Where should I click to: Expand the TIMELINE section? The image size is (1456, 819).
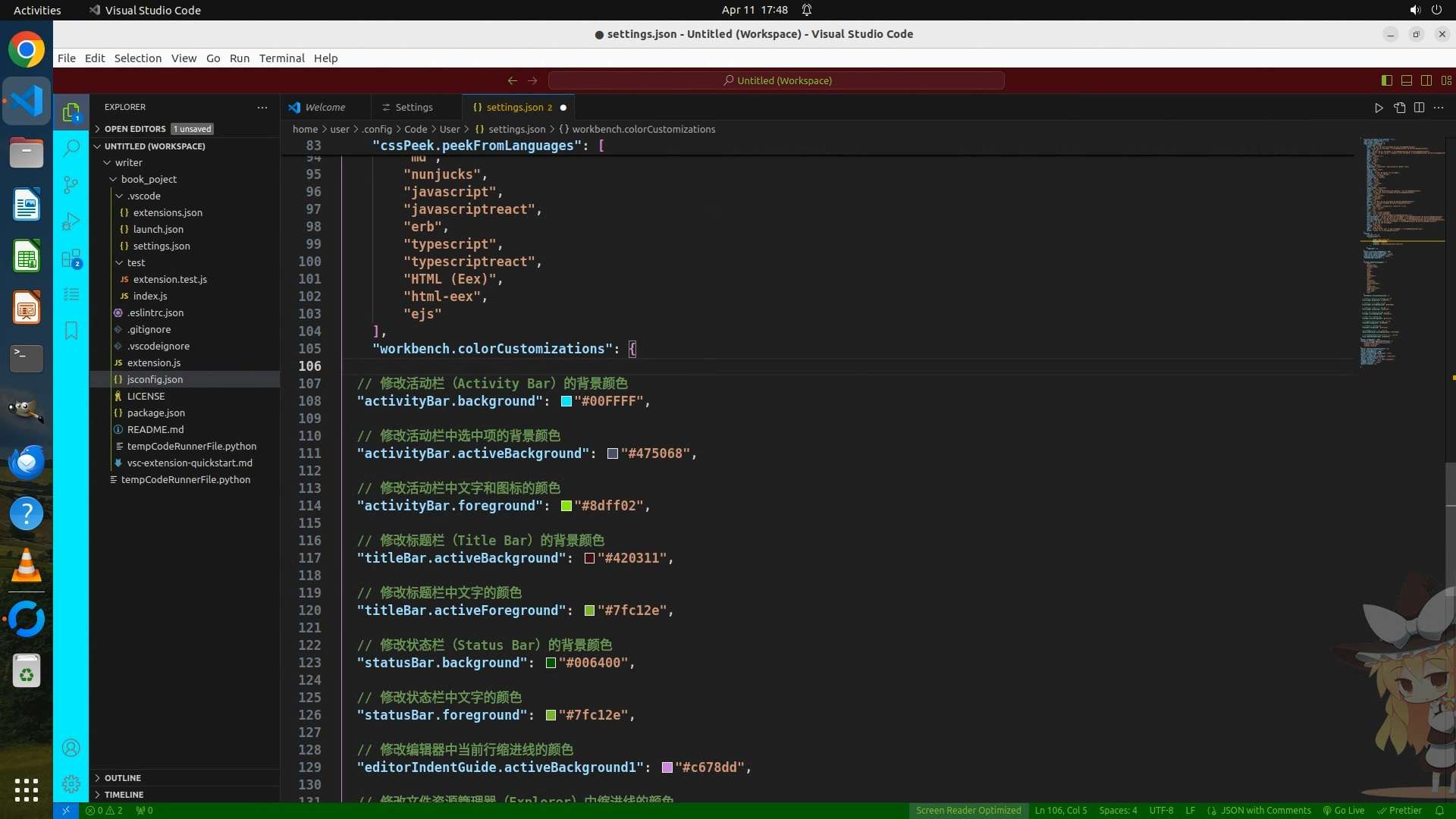pyautogui.click(x=124, y=795)
